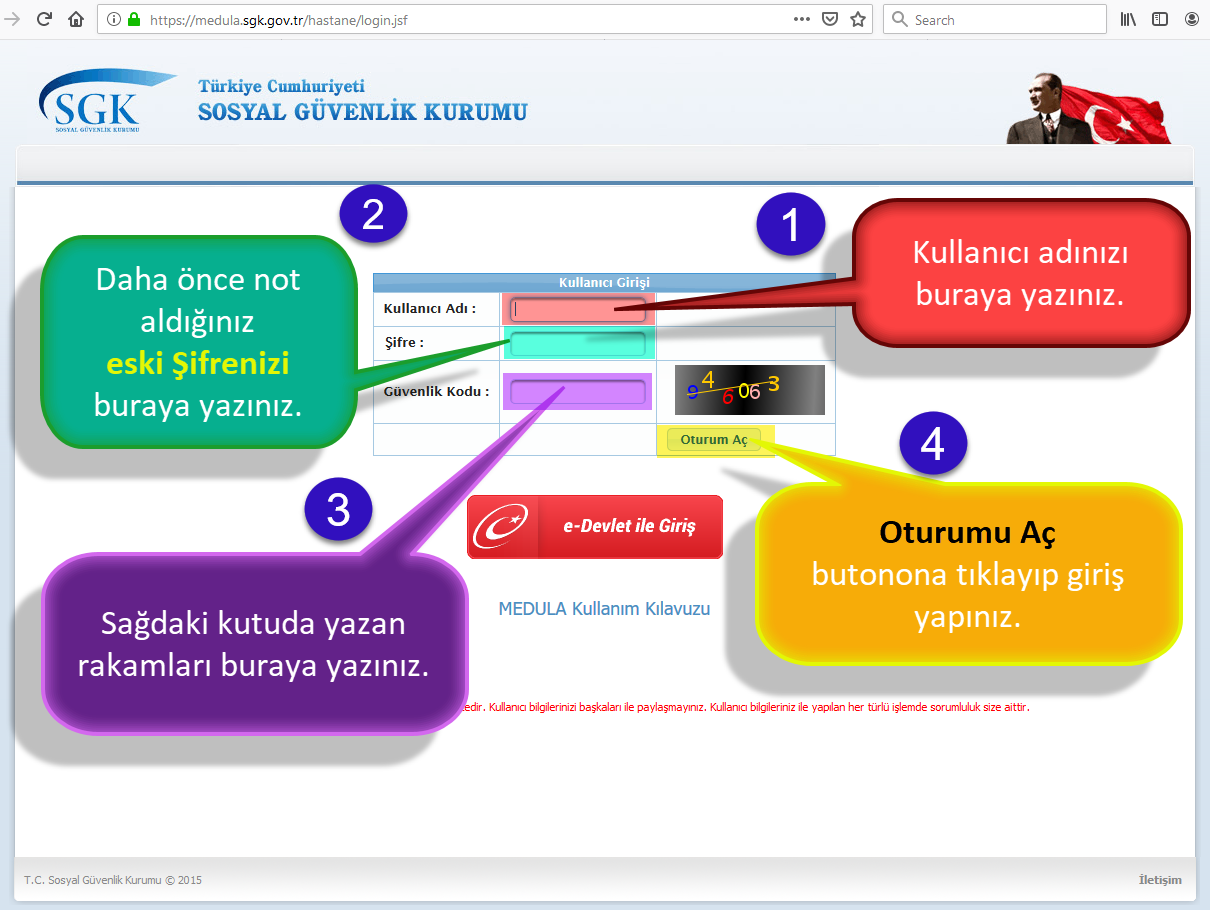Open the Firefox Library icon
Screen dimensions: 1210x910
(1128, 19)
